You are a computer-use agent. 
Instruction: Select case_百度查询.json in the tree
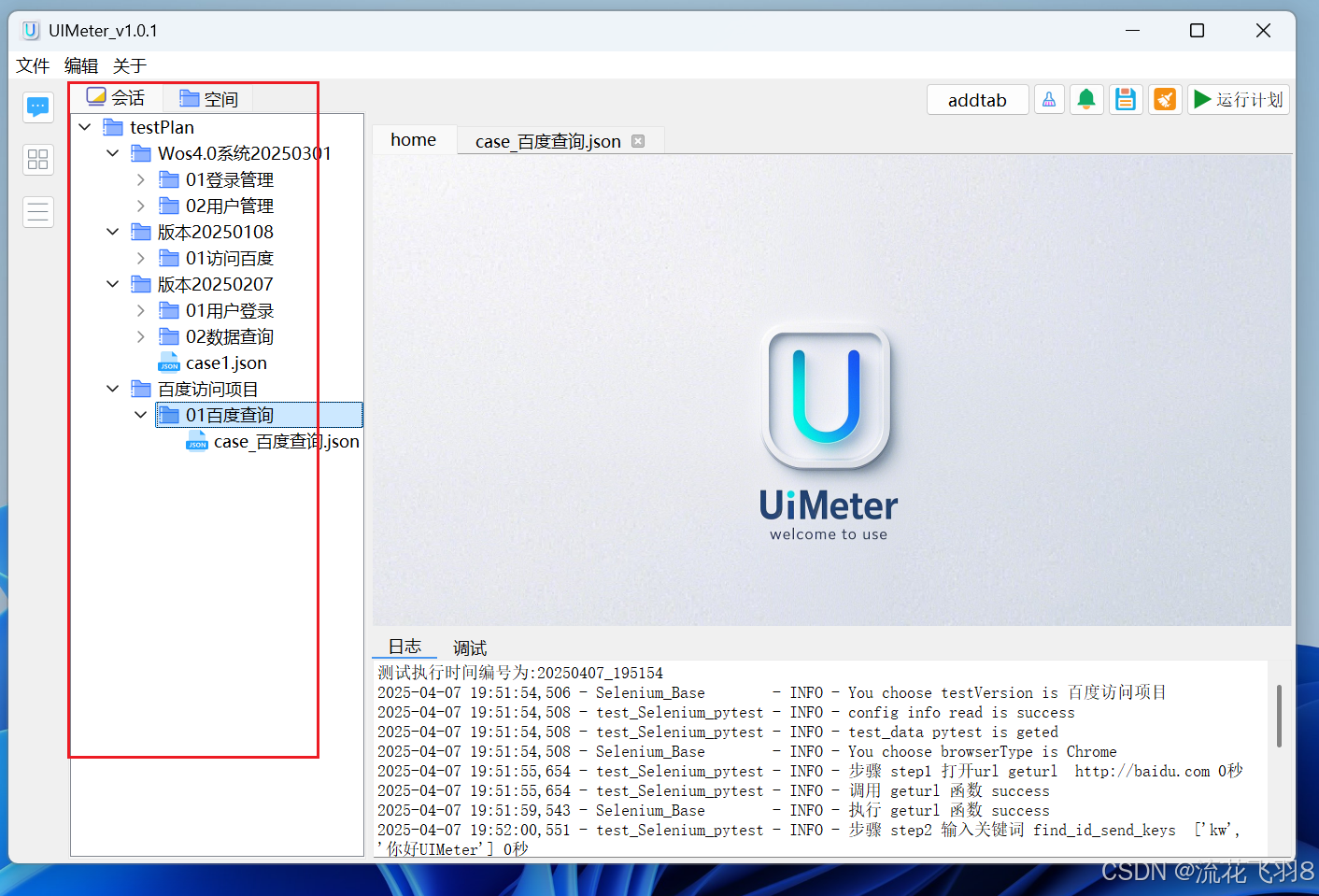tap(286, 441)
